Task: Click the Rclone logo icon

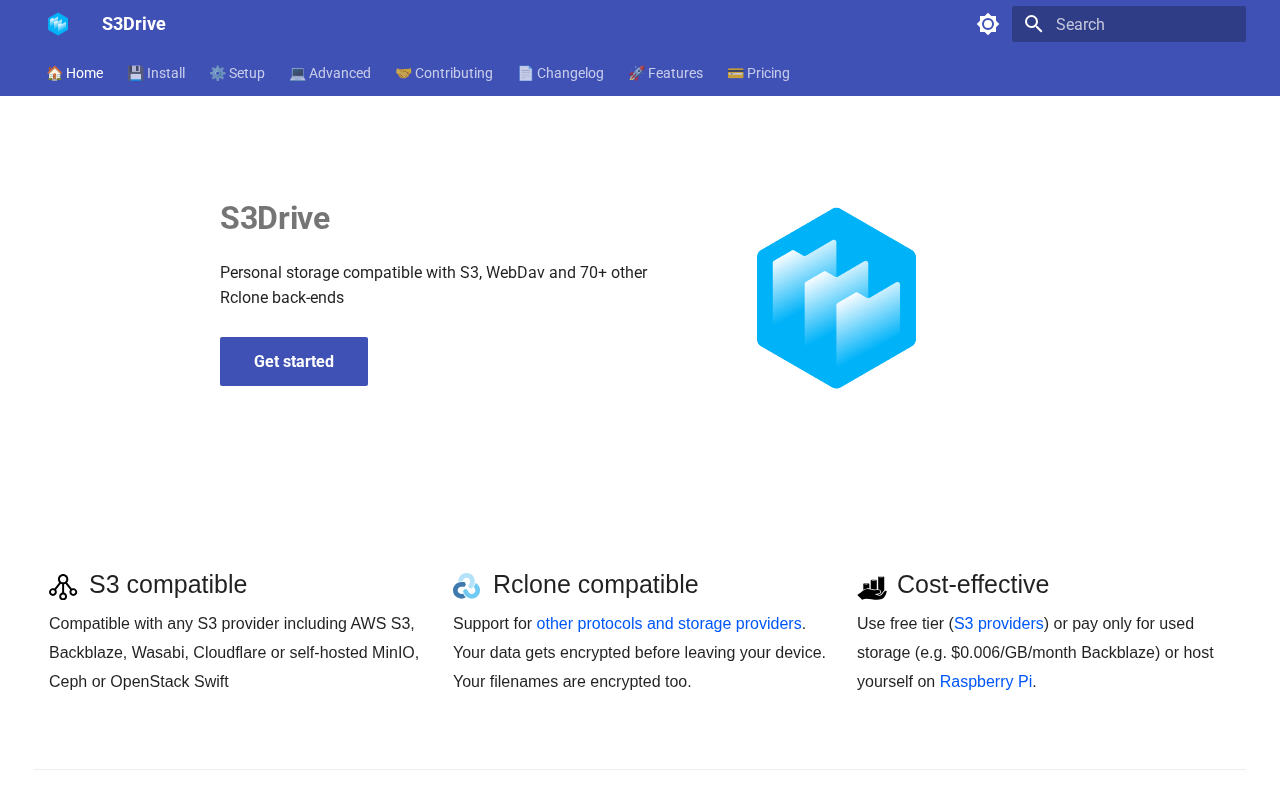Action: click(467, 586)
